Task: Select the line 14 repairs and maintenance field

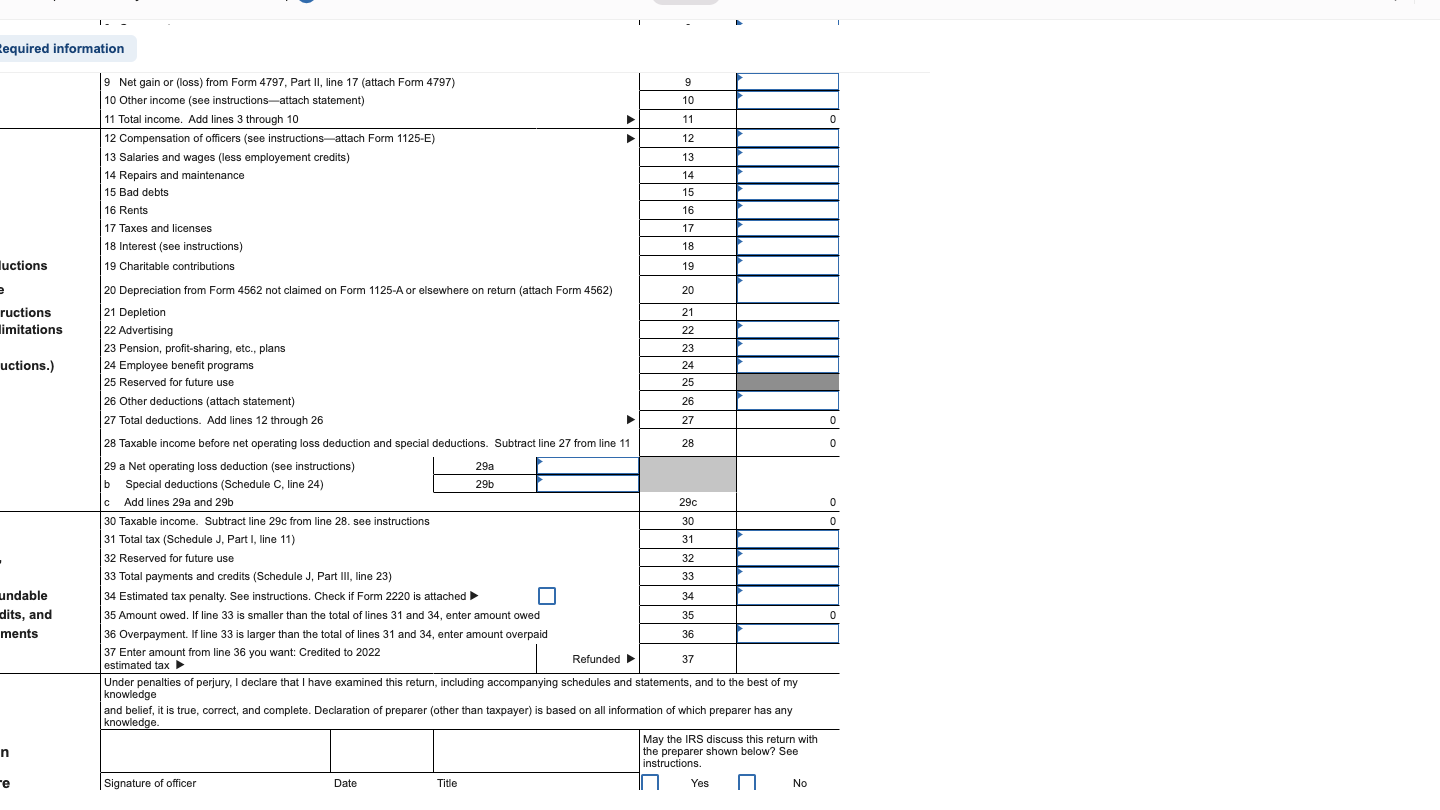Action: pos(788,175)
